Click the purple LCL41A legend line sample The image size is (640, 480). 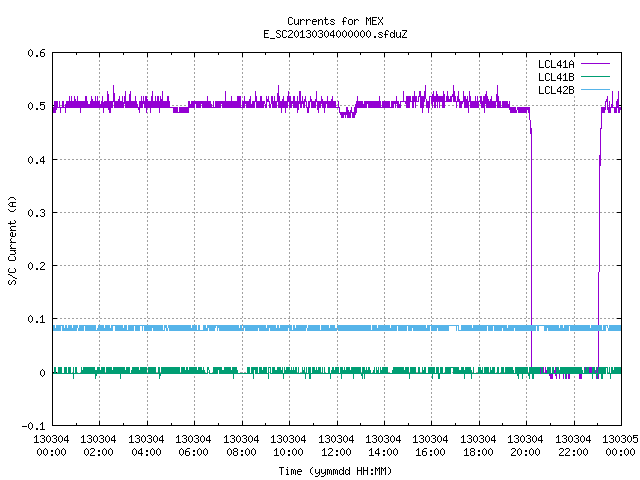click(x=595, y=64)
